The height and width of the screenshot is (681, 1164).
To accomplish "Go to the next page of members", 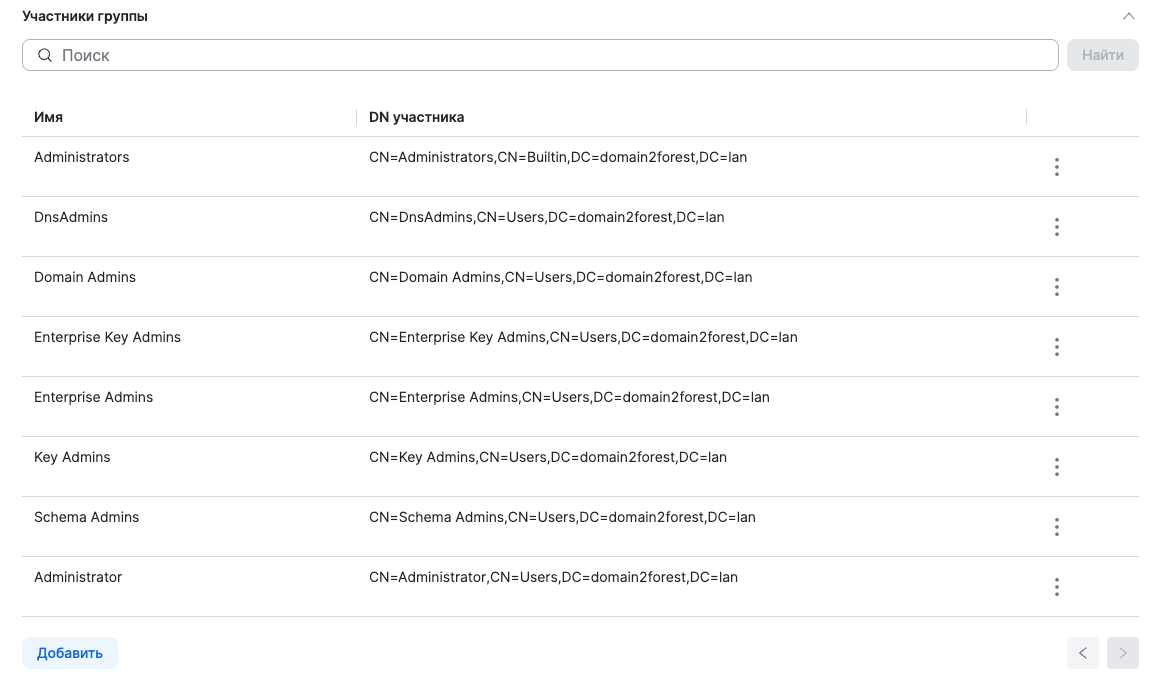I will click(x=1122, y=654).
